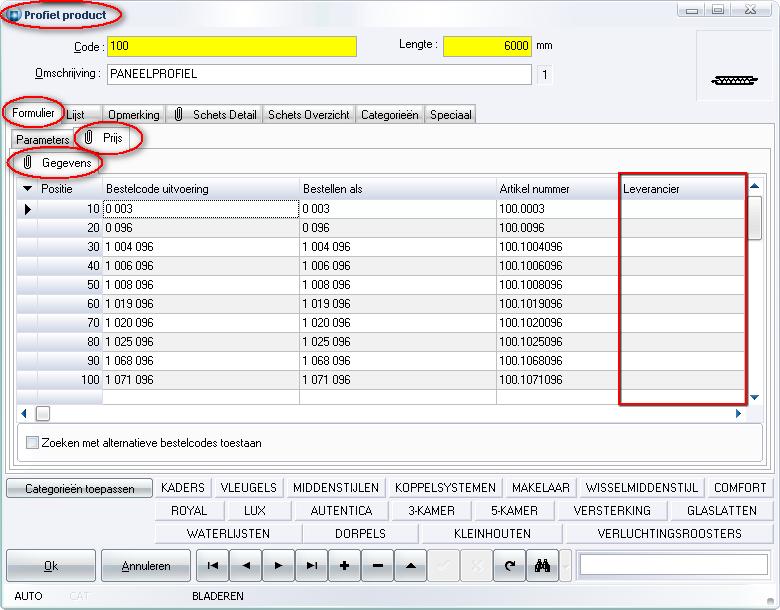The image size is (780, 610).
Task: Select the COMFORT category
Action: pos(740,488)
